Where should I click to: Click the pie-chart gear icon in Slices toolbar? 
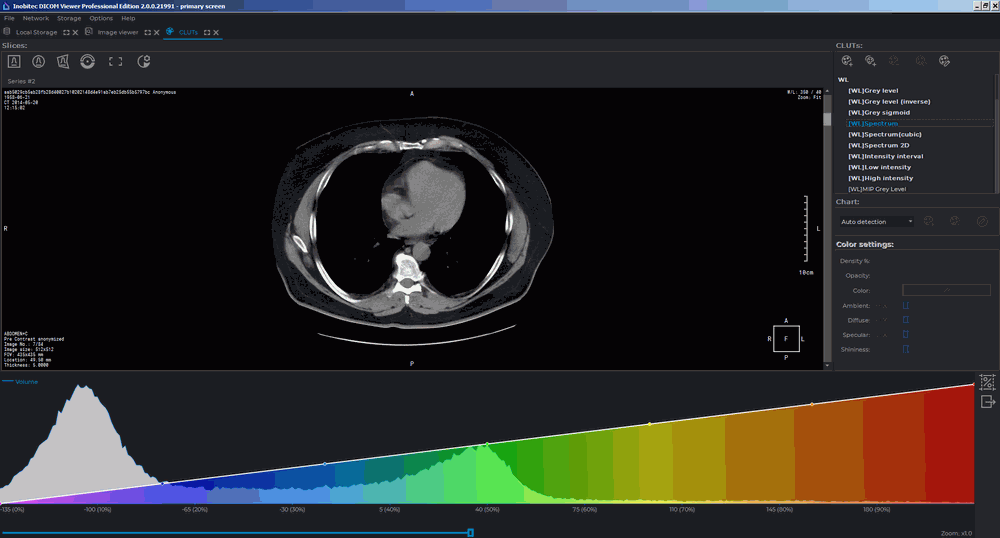(144, 62)
